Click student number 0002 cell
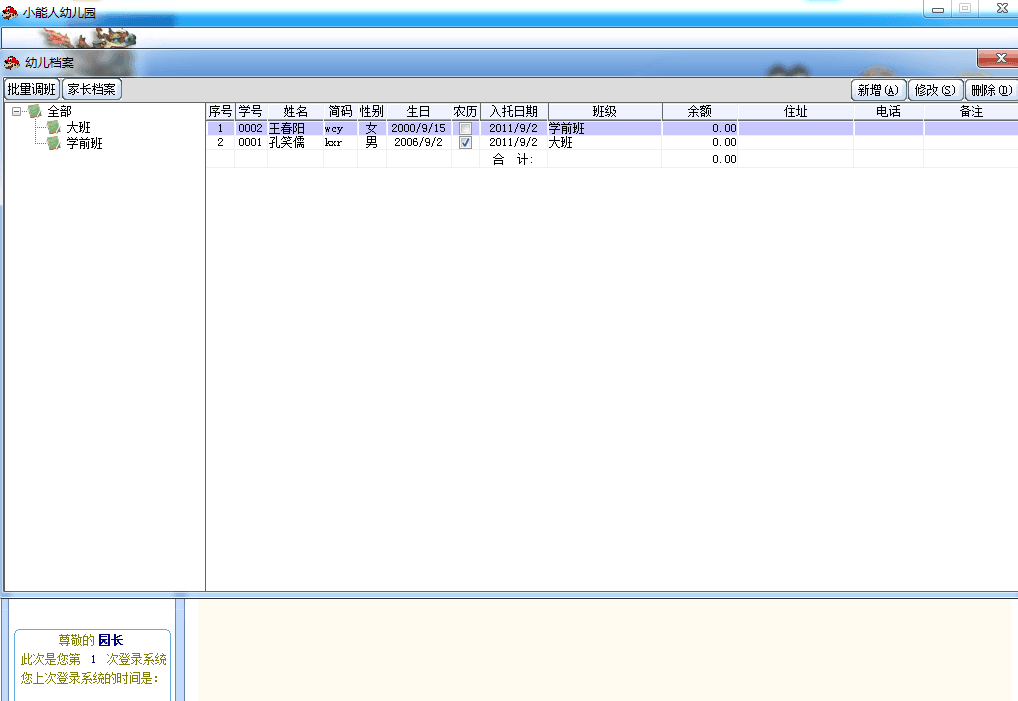The height and width of the screenshot is (701, 1018). click(251, 129)
